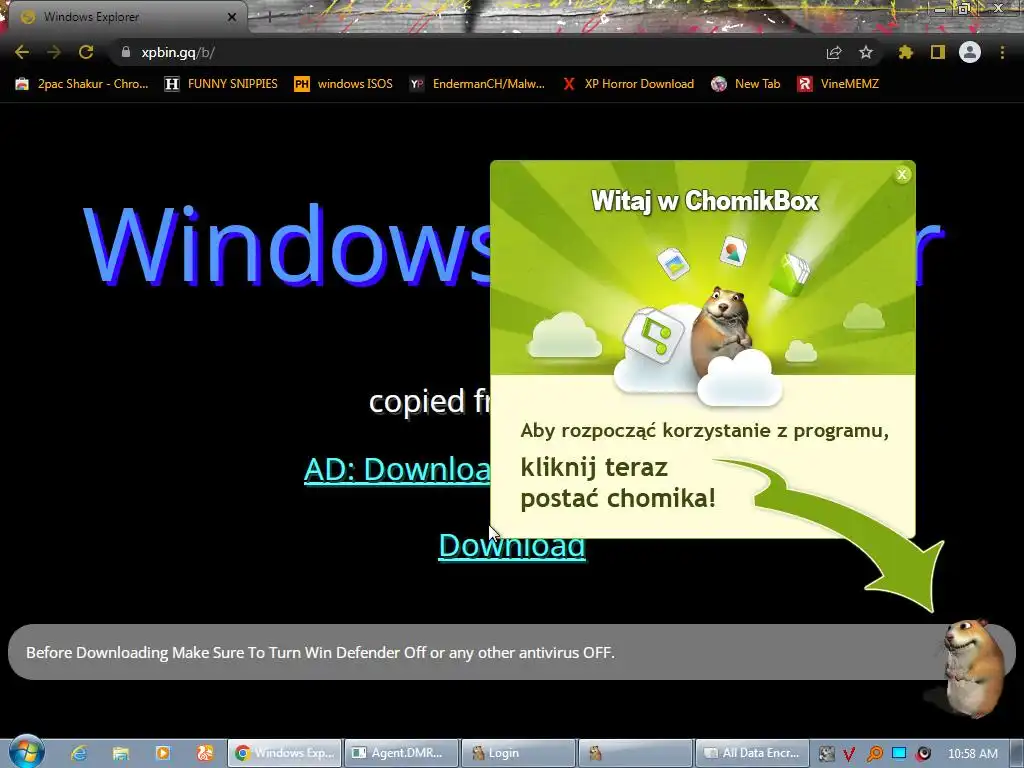Open the media player taskbar icon
Screen dimensions: 1024x768
tap(163, 753)
